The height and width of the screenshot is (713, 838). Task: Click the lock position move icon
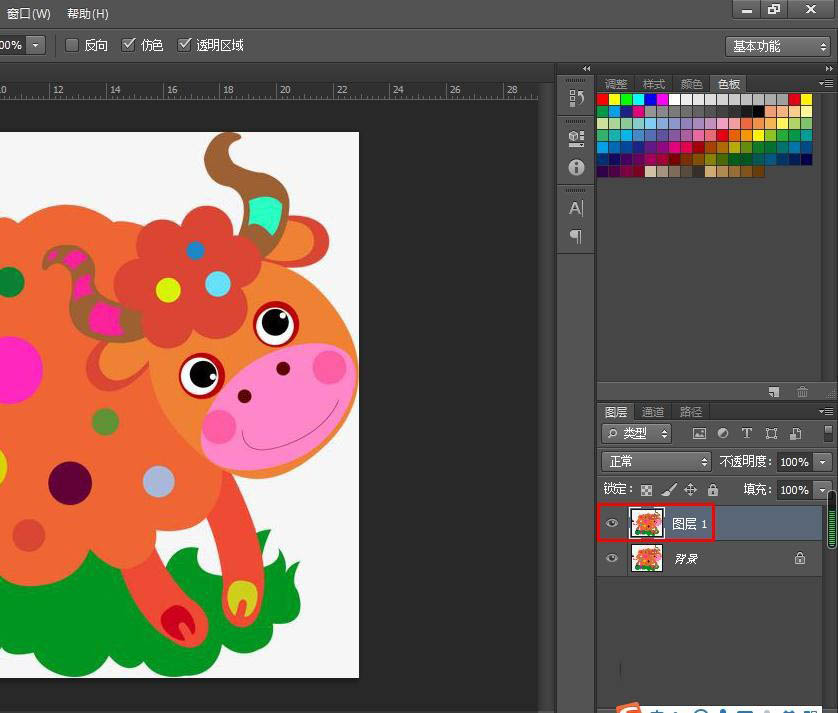pos(690,490)
